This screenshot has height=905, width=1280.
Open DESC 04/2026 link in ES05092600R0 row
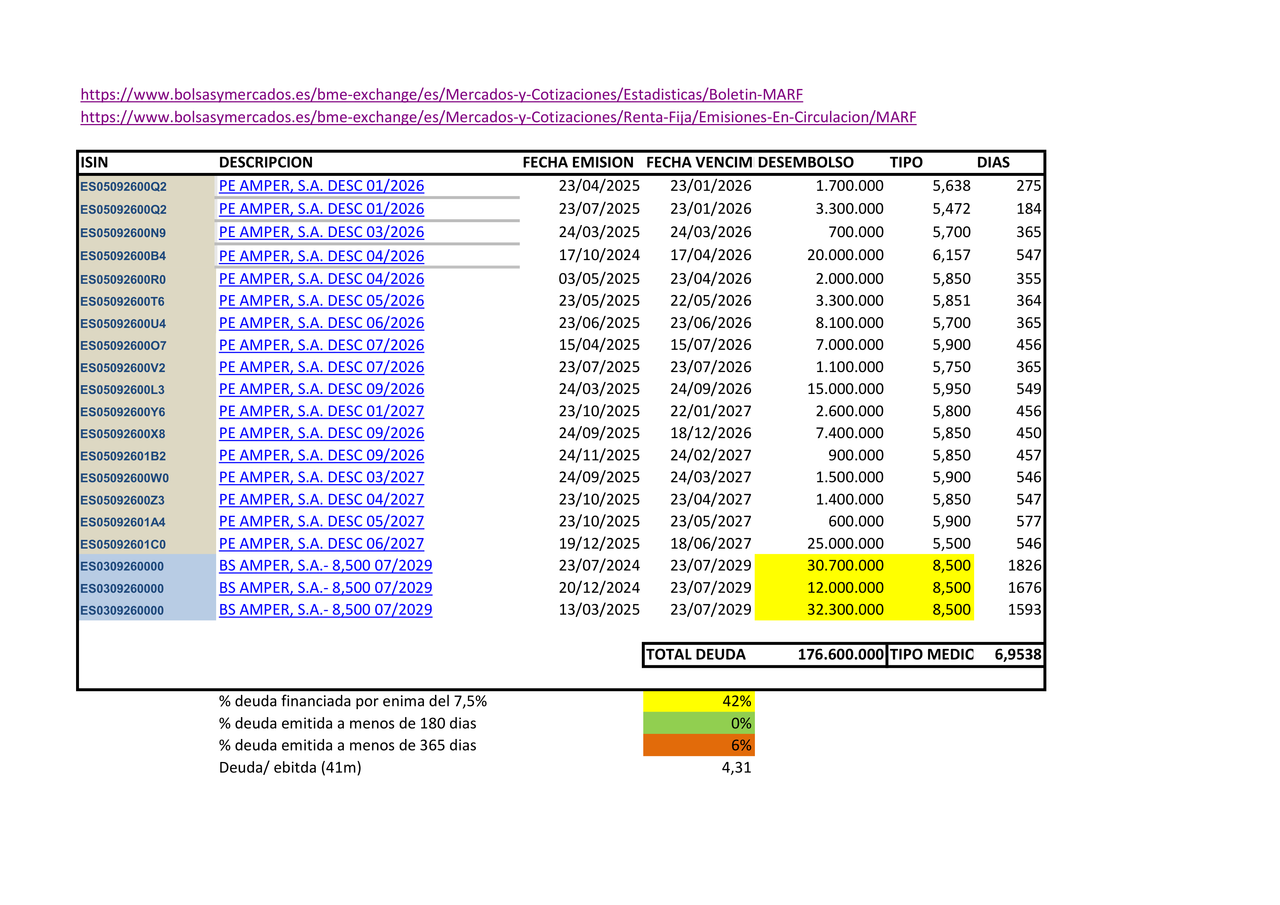pyautogui.click(x=321, y=279)
